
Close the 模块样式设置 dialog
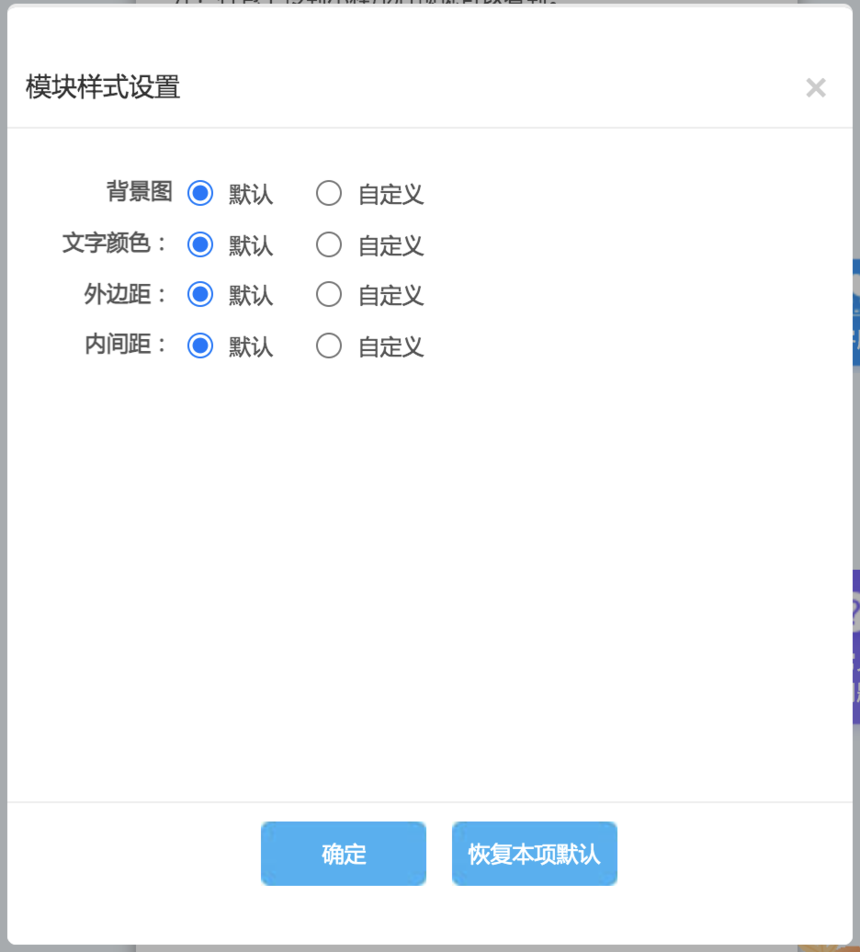point(816,88)
